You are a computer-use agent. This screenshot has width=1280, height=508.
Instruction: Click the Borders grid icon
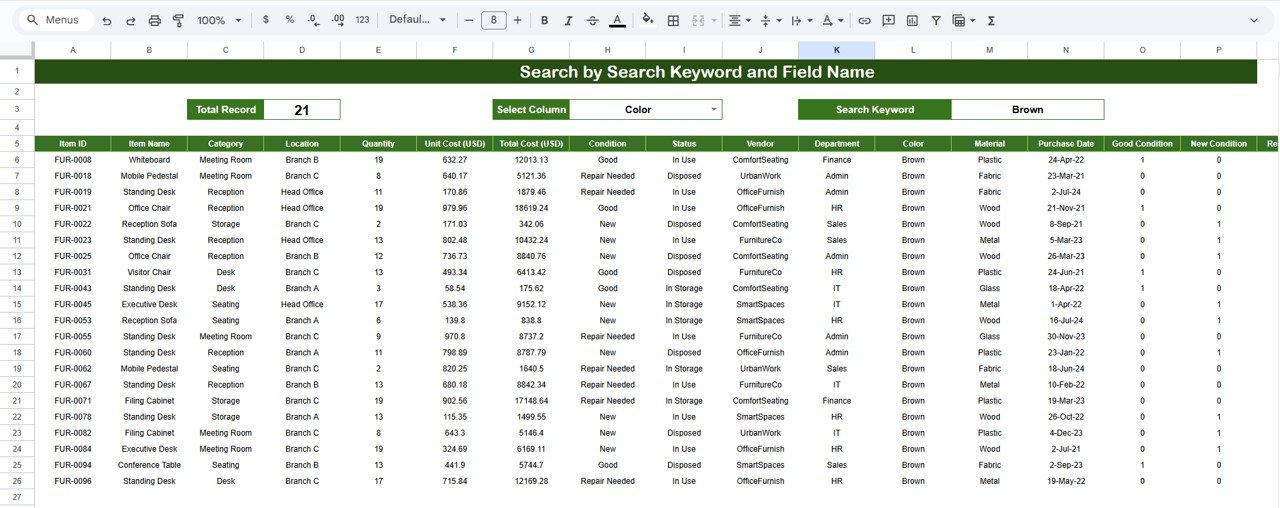673,20
